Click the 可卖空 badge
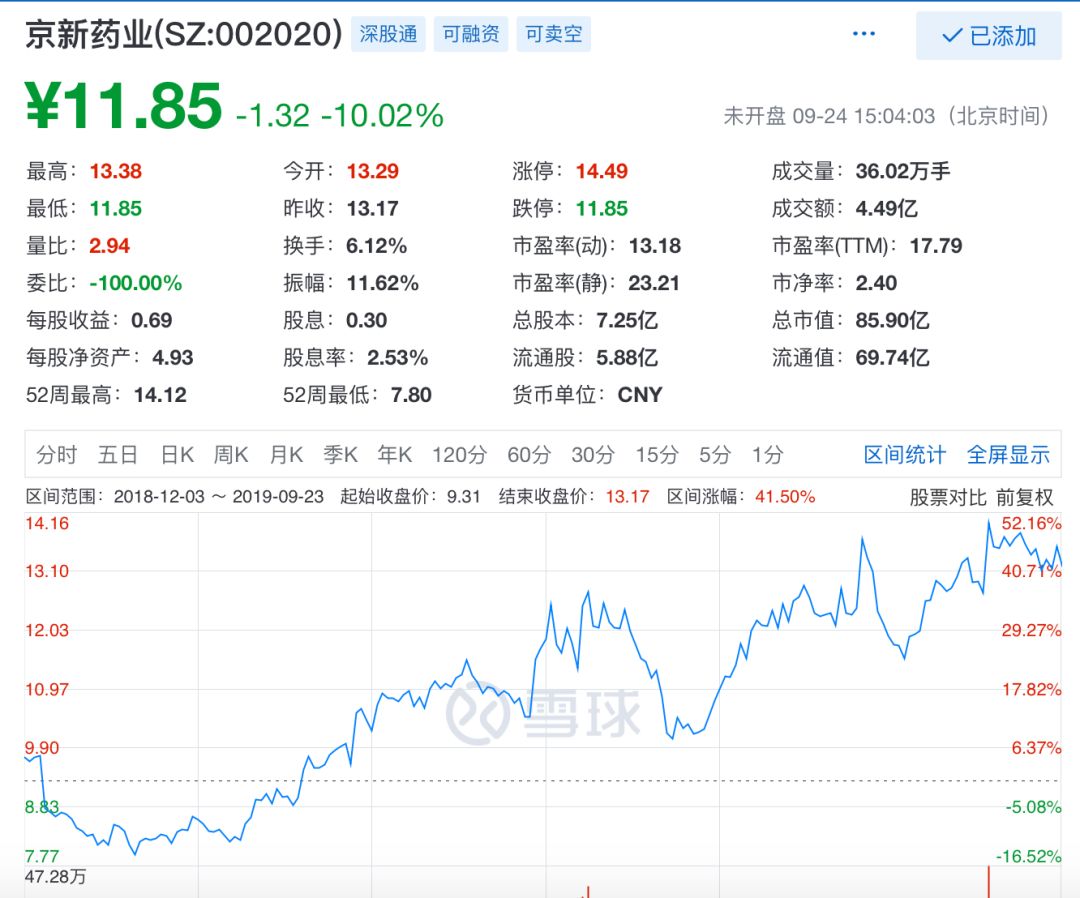 [x=551, y=34]
